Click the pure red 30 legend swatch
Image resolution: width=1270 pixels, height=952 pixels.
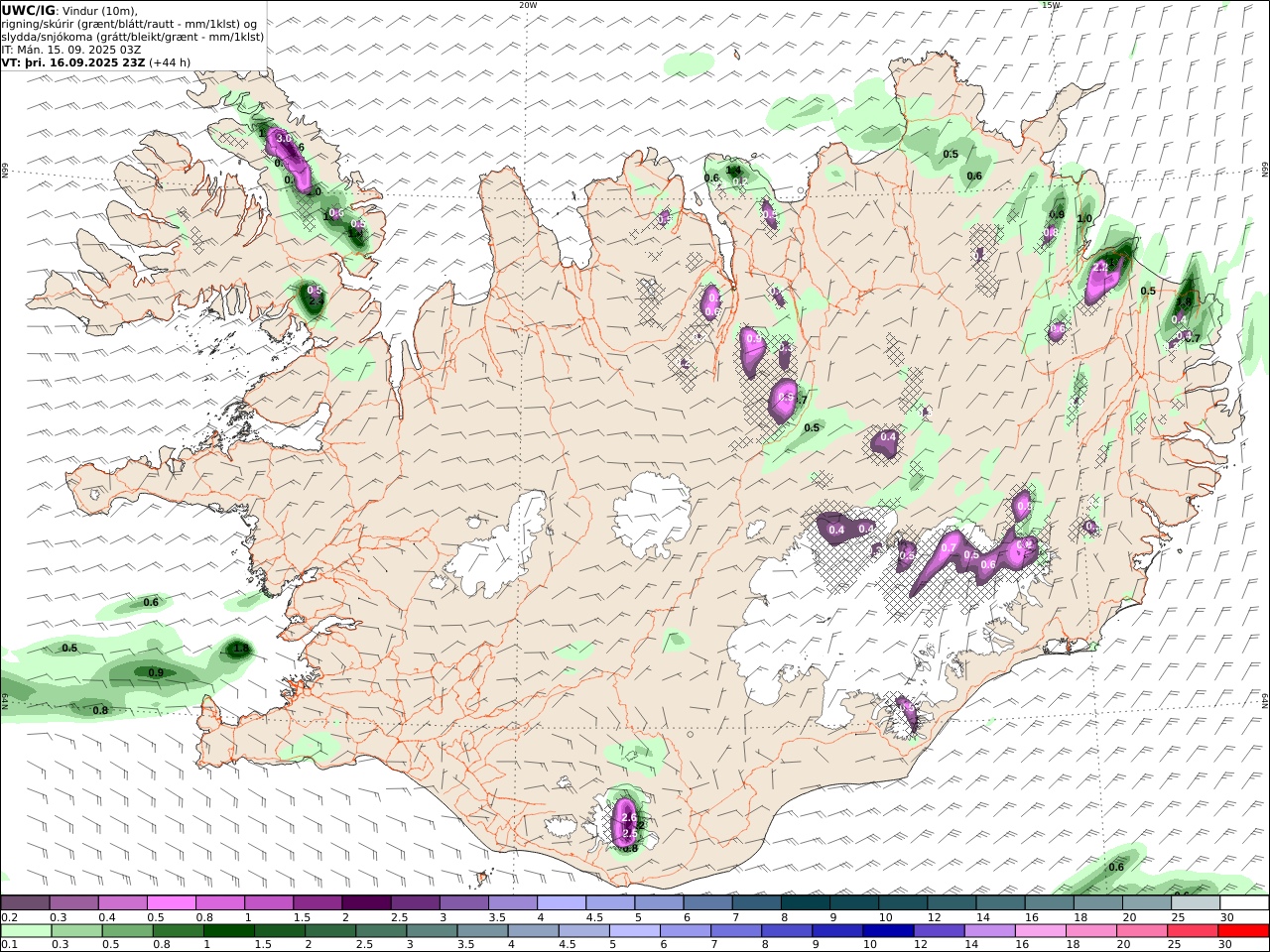[x=1243, y=931]
